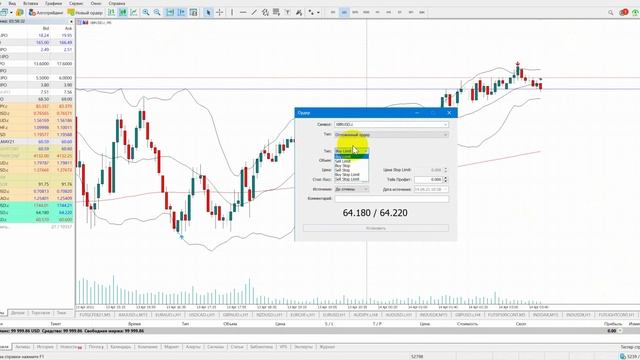The image size is (640, 360).
Task: Open the Symbol dropdown in order dialog
Action: 391,124
